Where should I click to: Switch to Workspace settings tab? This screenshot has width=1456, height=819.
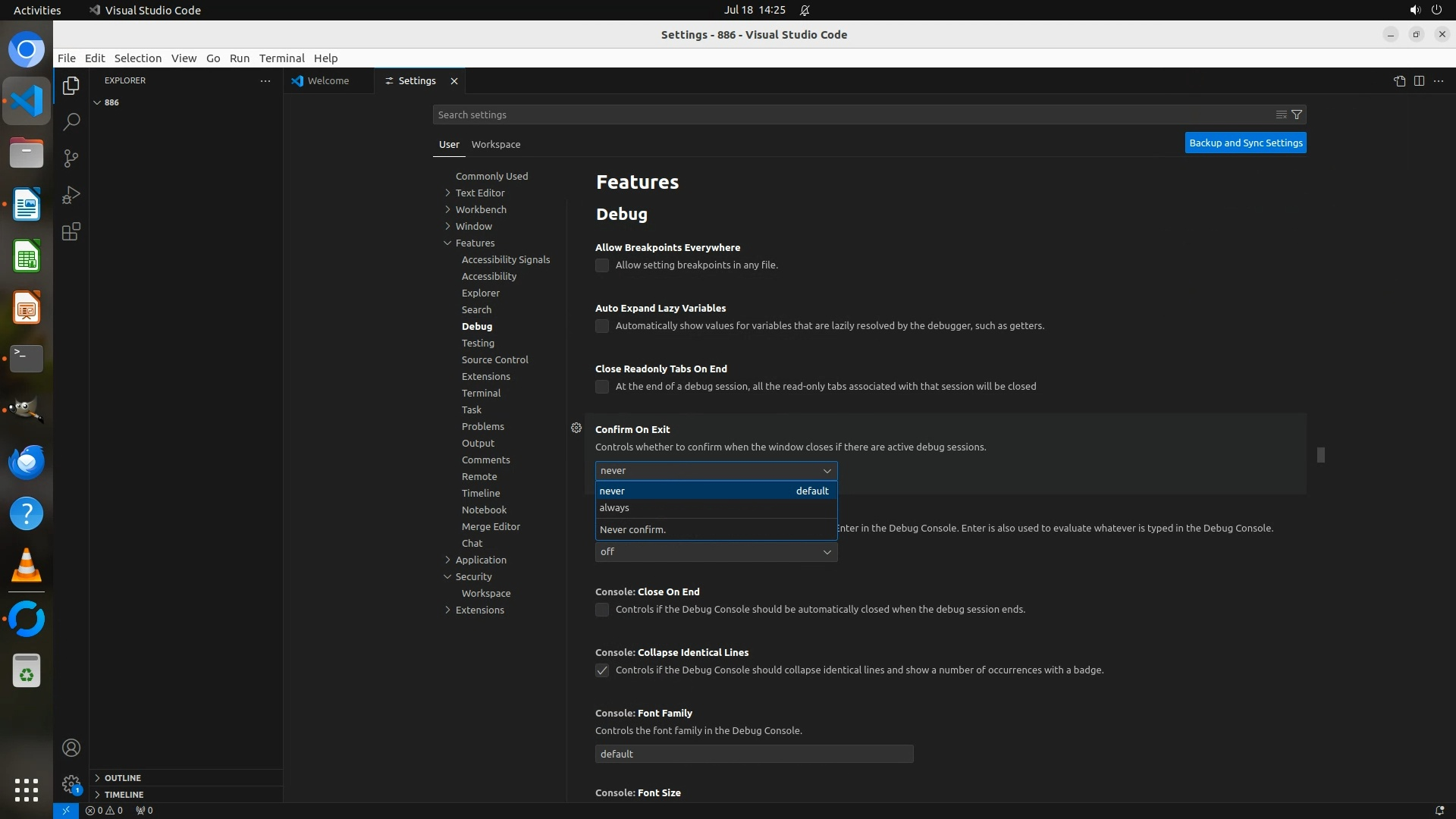point(495,144)
